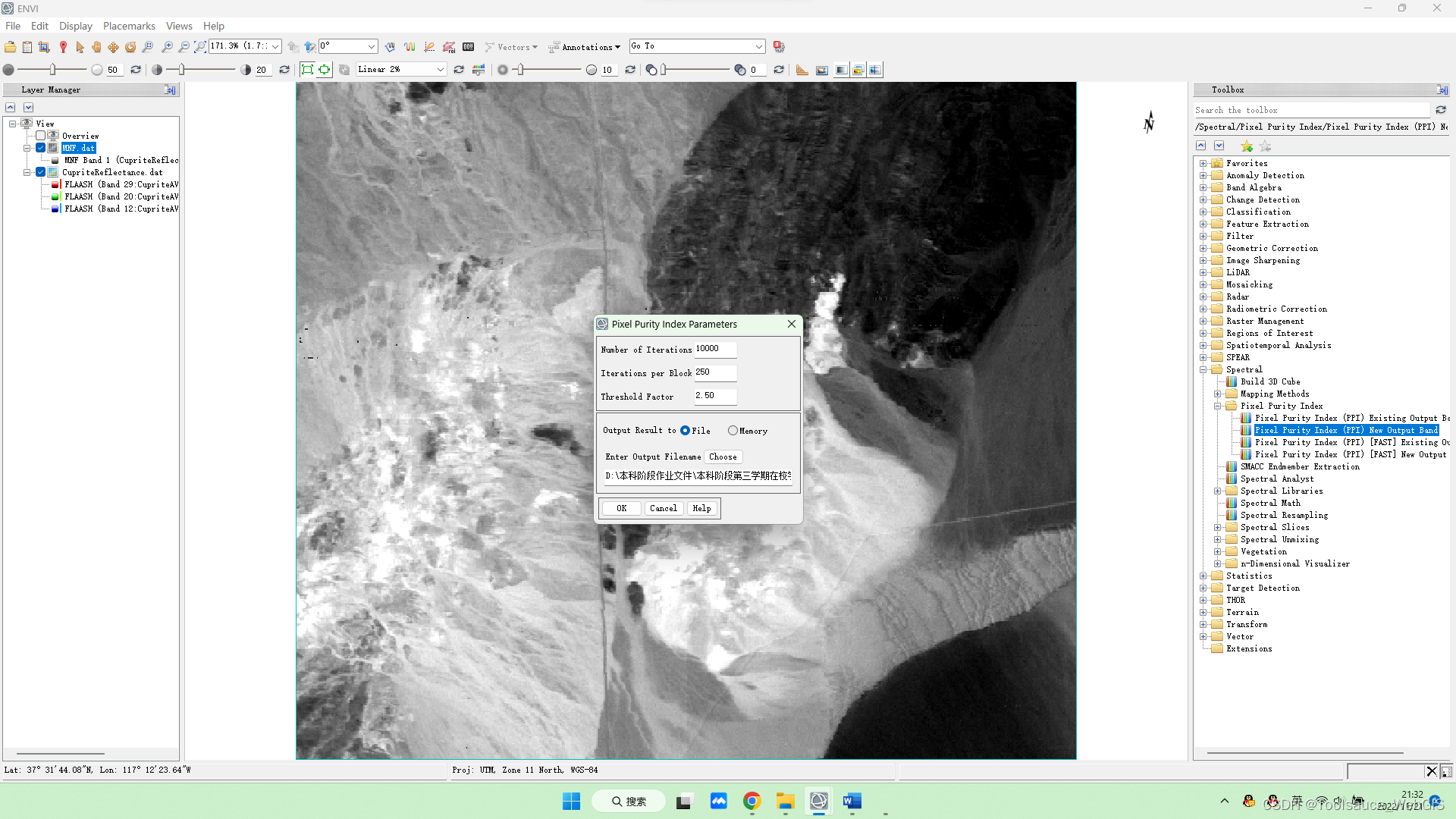Screen dimensions: 1456x819
Task: Click the Open file folder icon
Action: [x=10, y=47]
